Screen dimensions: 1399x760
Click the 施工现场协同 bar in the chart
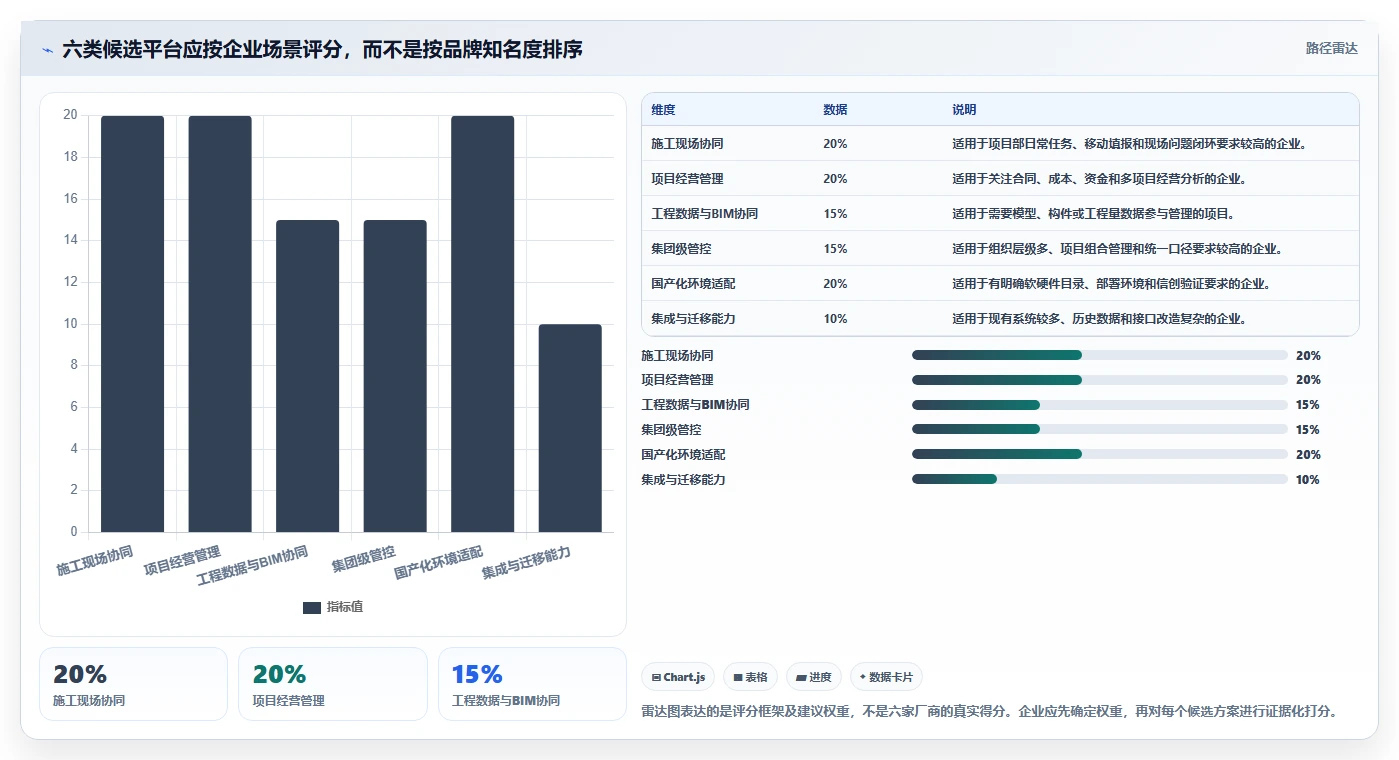click(x=132, y=324)
